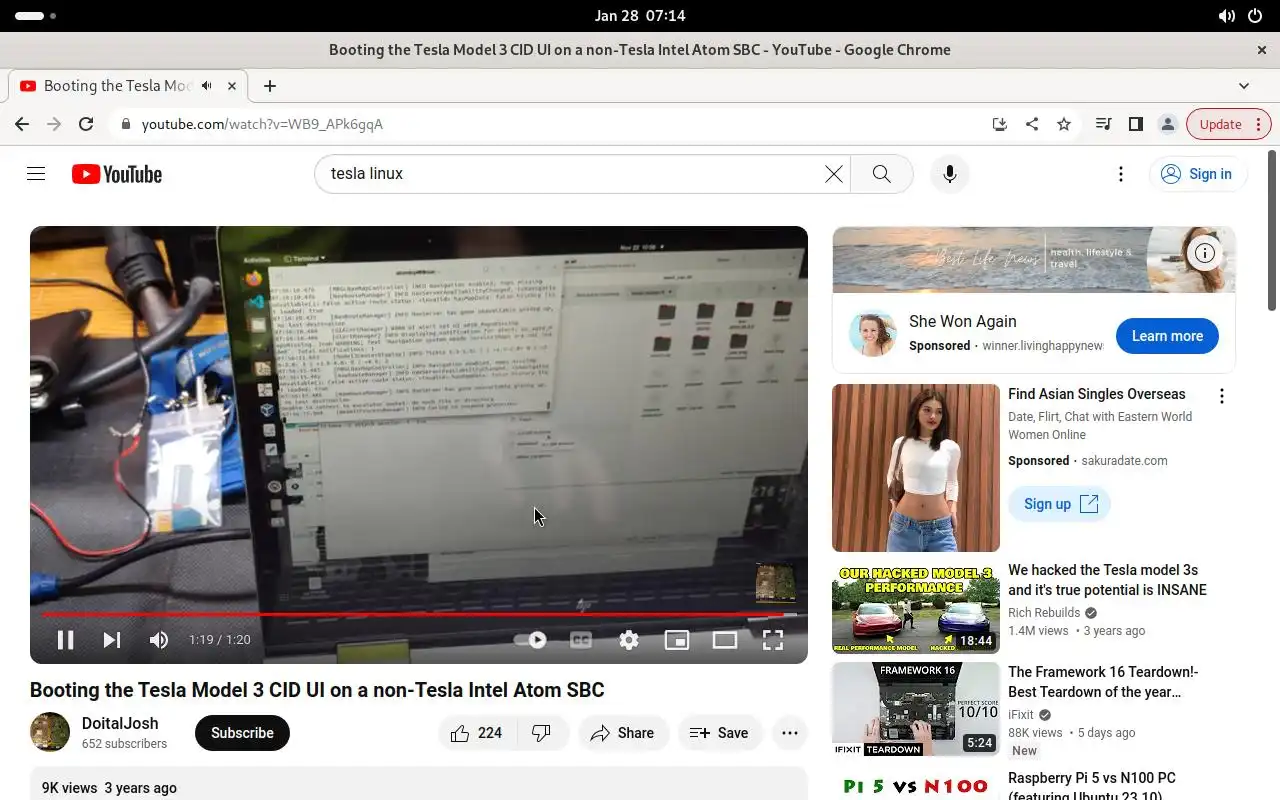Mute the tab audio icon
The height and width of the screenshot is (800, 1280).
[206, 86]
